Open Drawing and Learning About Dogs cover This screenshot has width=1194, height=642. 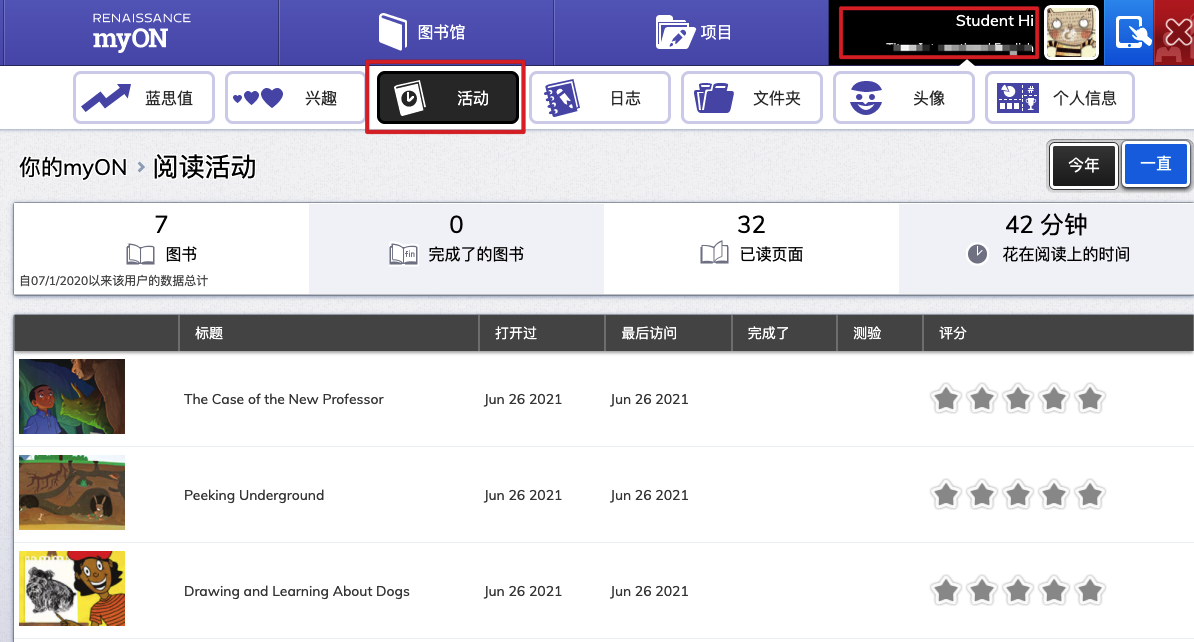[x=72, y=589]
